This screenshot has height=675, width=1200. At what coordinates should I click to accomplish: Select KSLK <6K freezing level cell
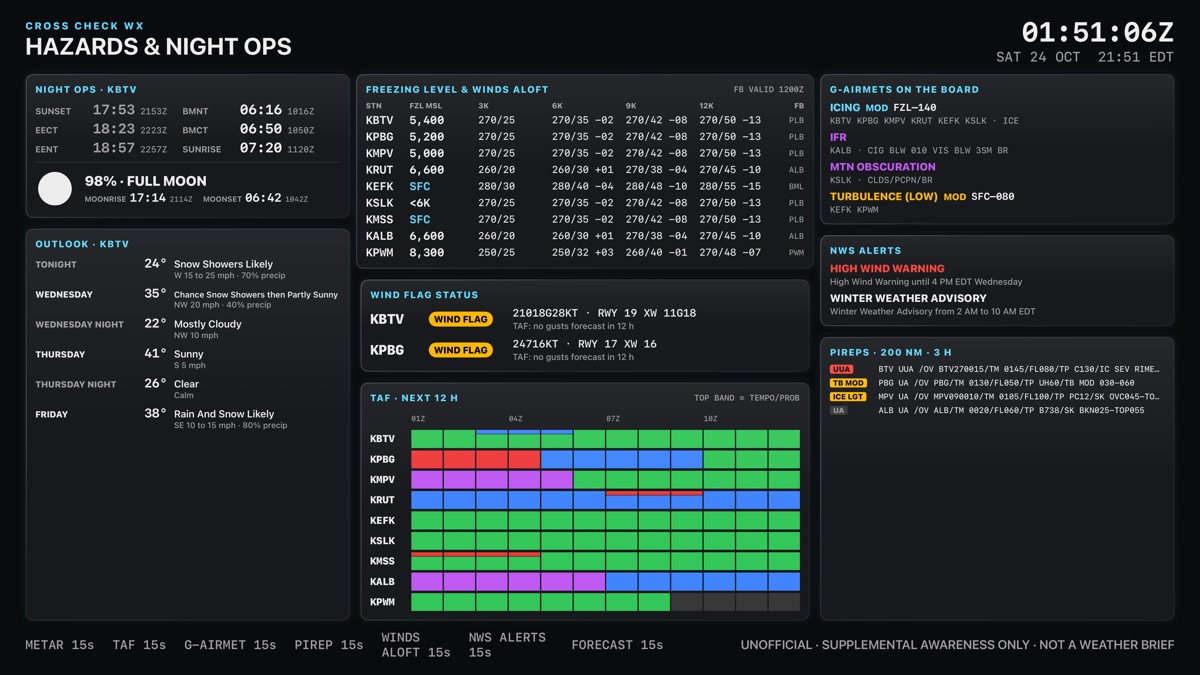tap(420, 203)
